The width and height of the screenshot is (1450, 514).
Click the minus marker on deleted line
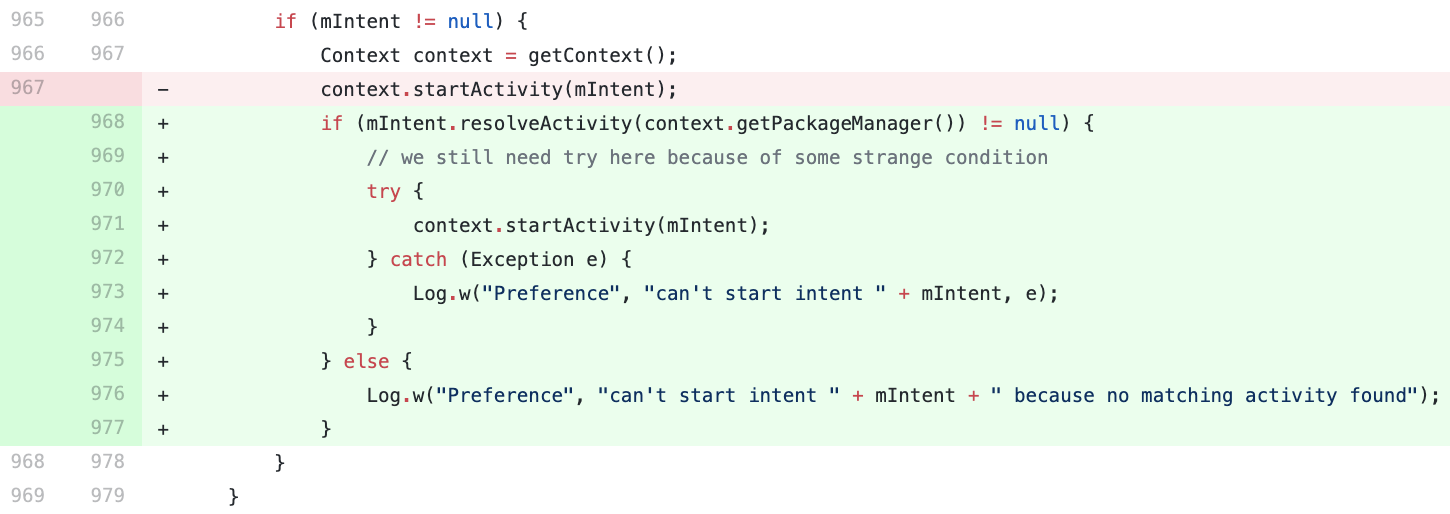[x=163, y=89]
